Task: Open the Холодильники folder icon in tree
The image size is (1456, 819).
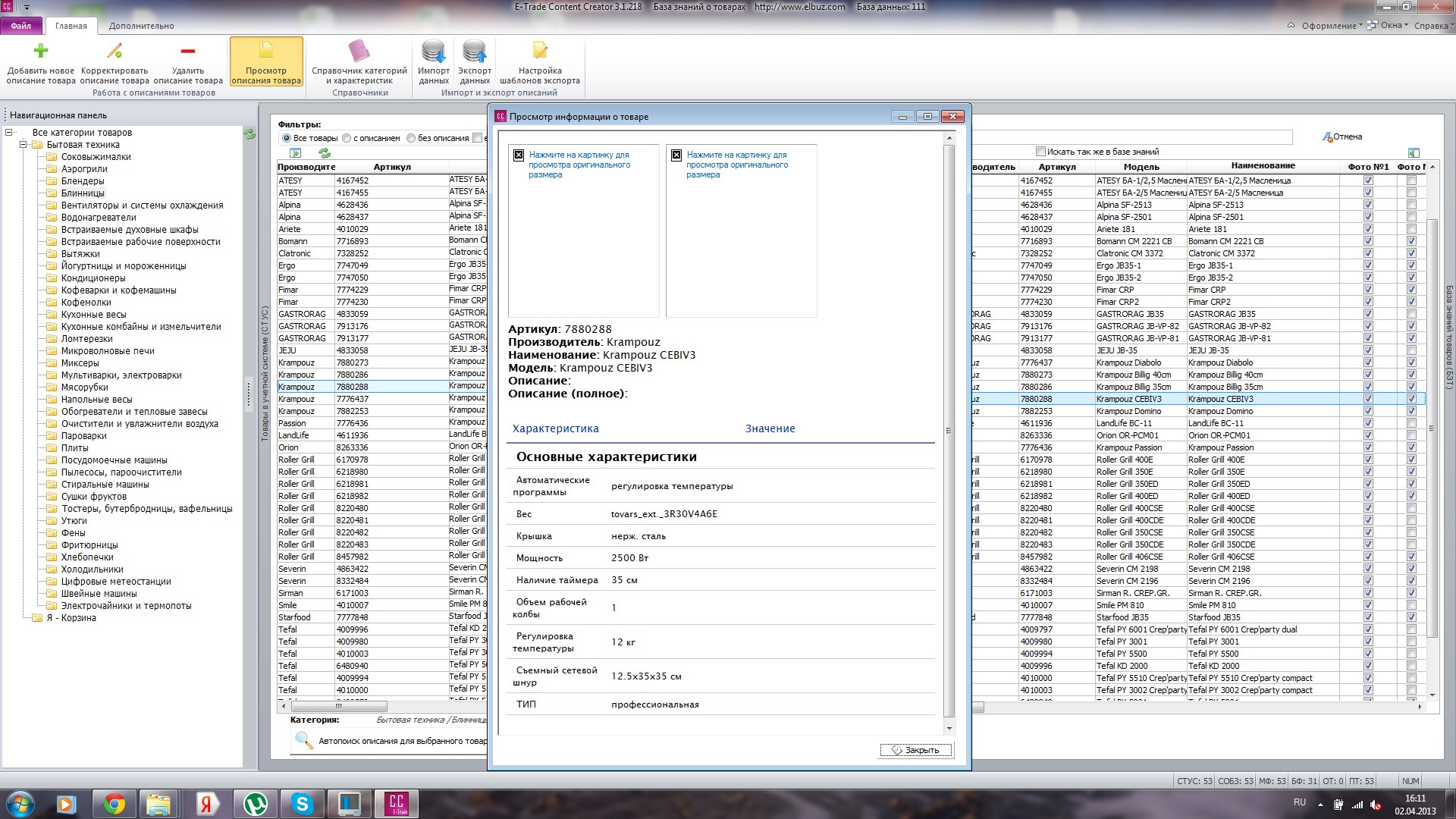Action: click(x=52, y=570)
